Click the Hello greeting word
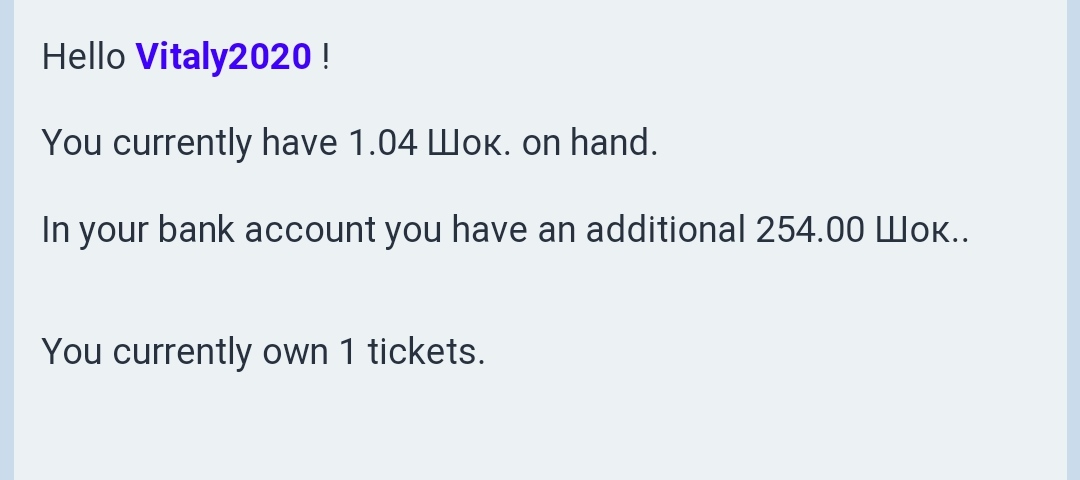1080x480 pixels. pyautogui.click(x=84, y=56)
